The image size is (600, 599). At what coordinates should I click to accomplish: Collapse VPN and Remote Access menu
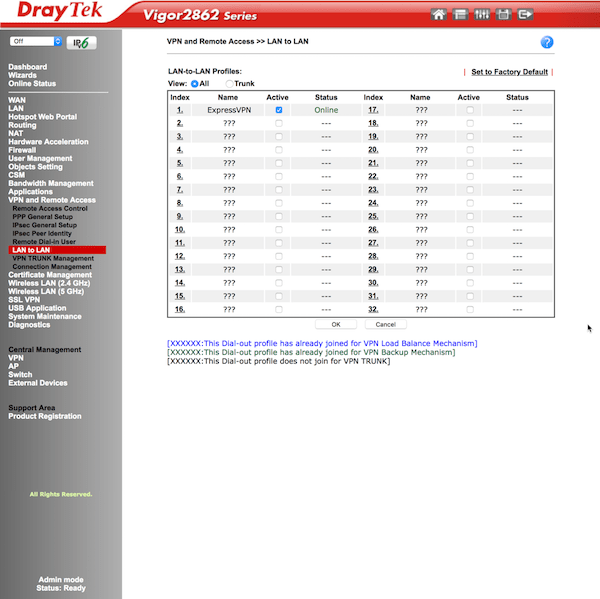click(52, 200)
